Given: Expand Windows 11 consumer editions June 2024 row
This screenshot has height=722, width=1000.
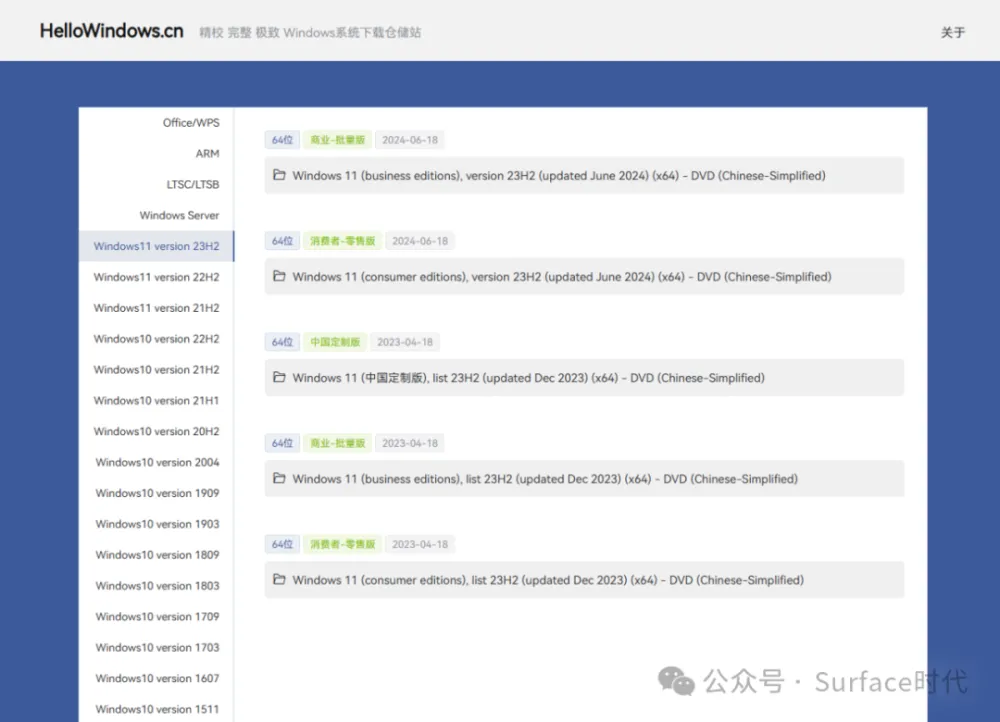Looking at the screenshot, I should click(x=584, y=277).
